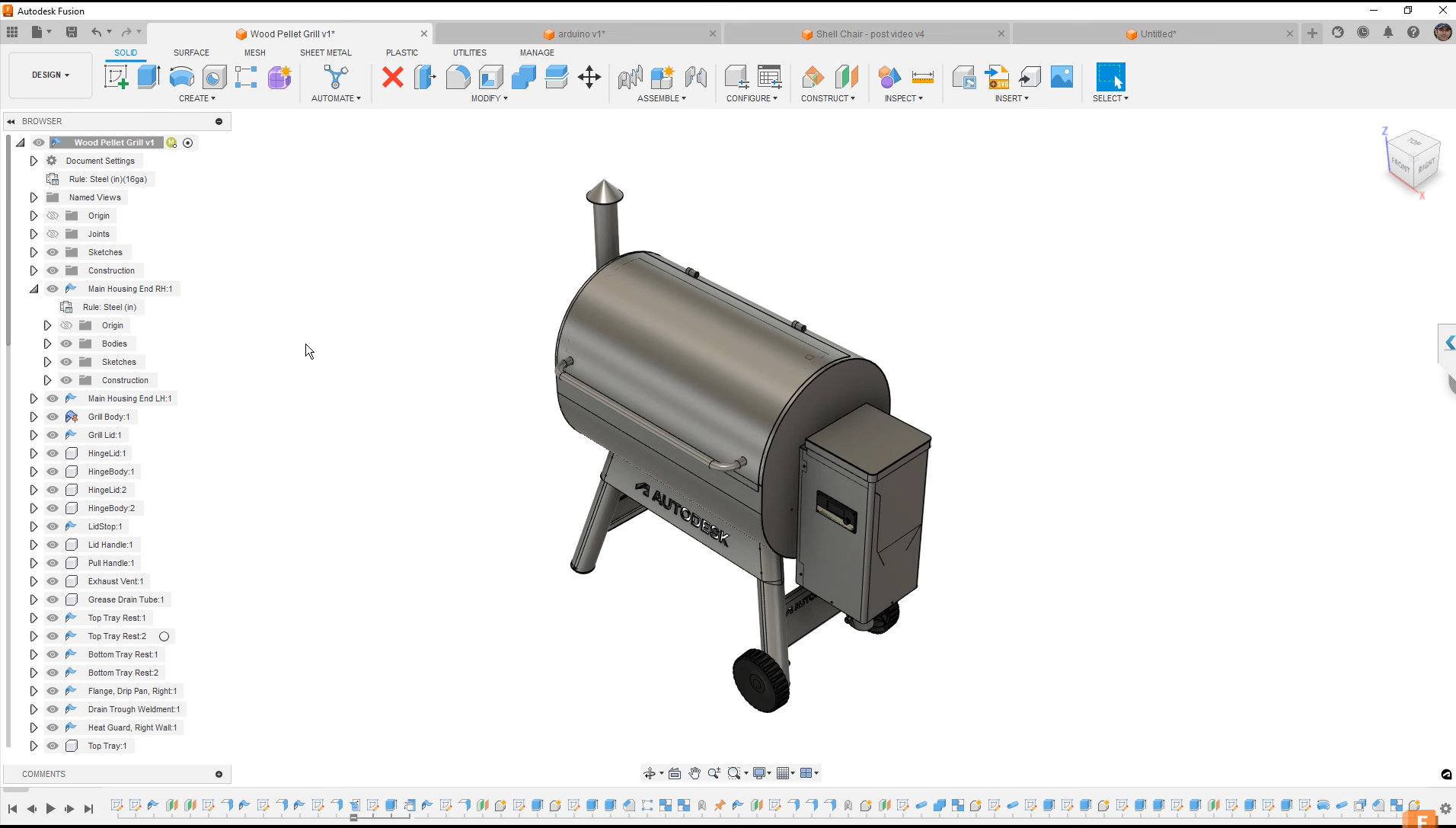Select the Insert SVG tool
The image size is (1456, 828).
[x=998, y=77]
